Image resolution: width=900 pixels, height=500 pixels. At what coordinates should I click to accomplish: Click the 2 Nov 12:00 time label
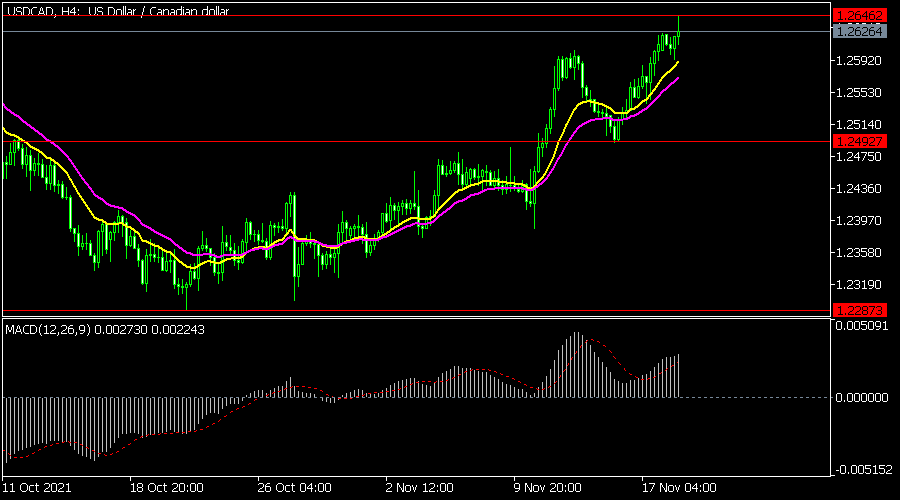click(x=420, y=488)
